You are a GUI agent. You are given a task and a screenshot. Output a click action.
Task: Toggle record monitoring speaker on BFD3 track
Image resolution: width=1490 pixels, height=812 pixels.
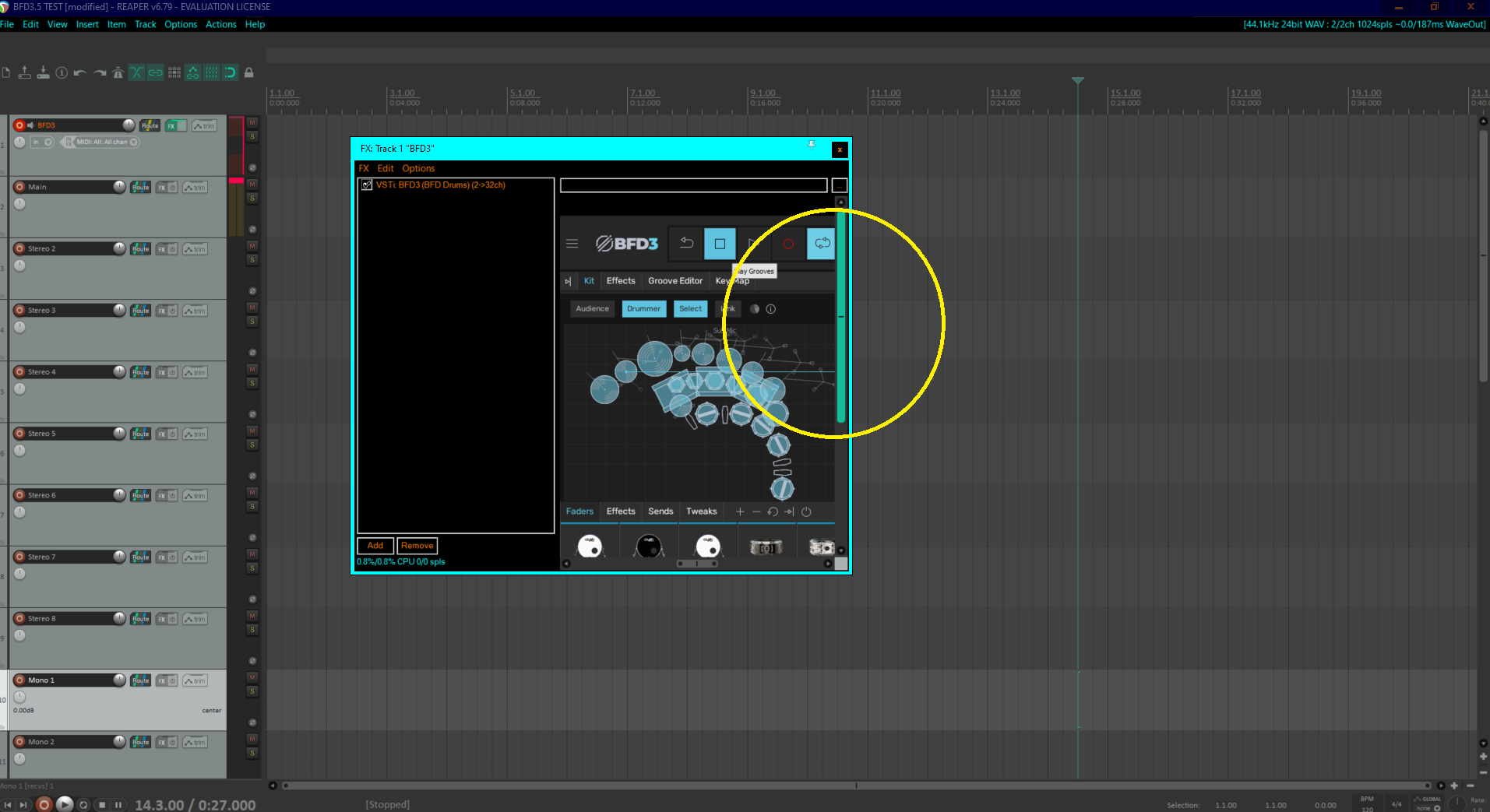tap(31, 125)
